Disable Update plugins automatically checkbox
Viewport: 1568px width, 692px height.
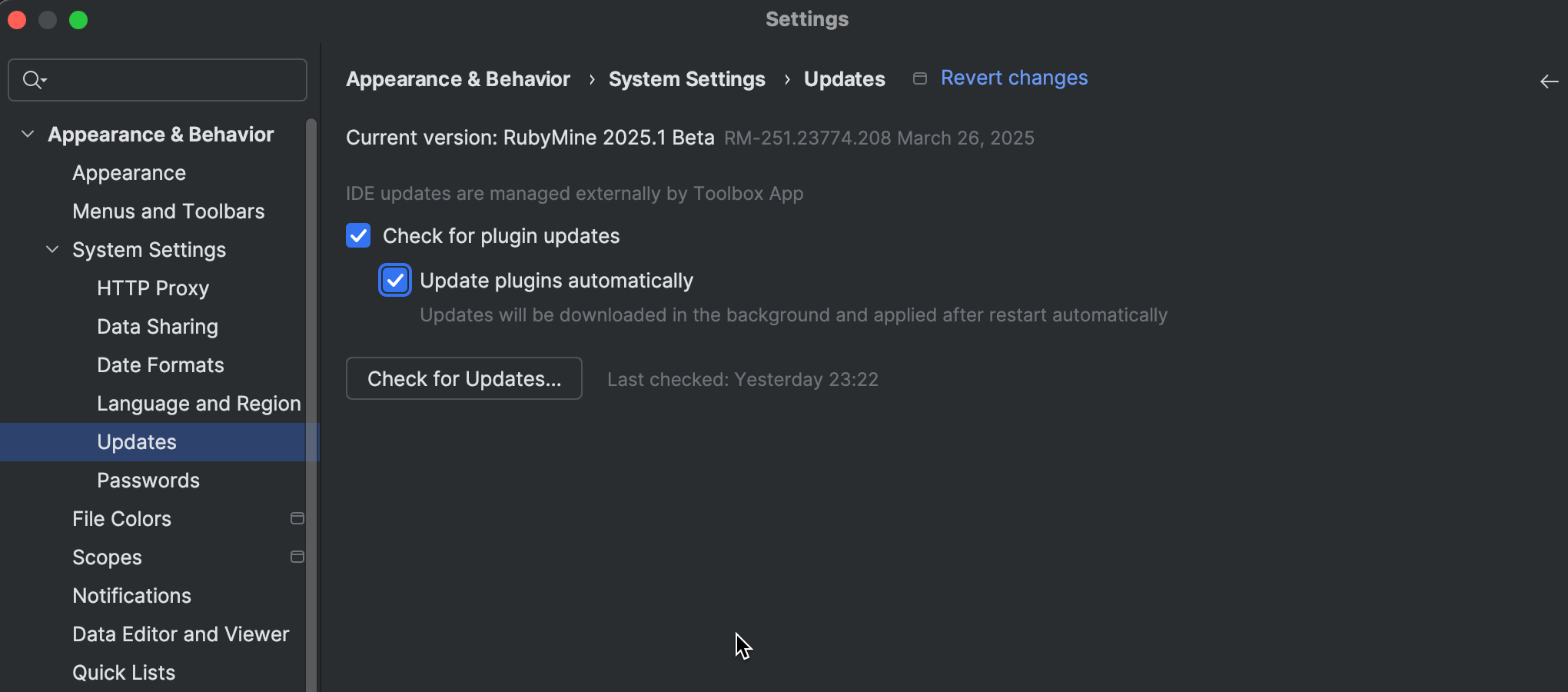point(395,281)
